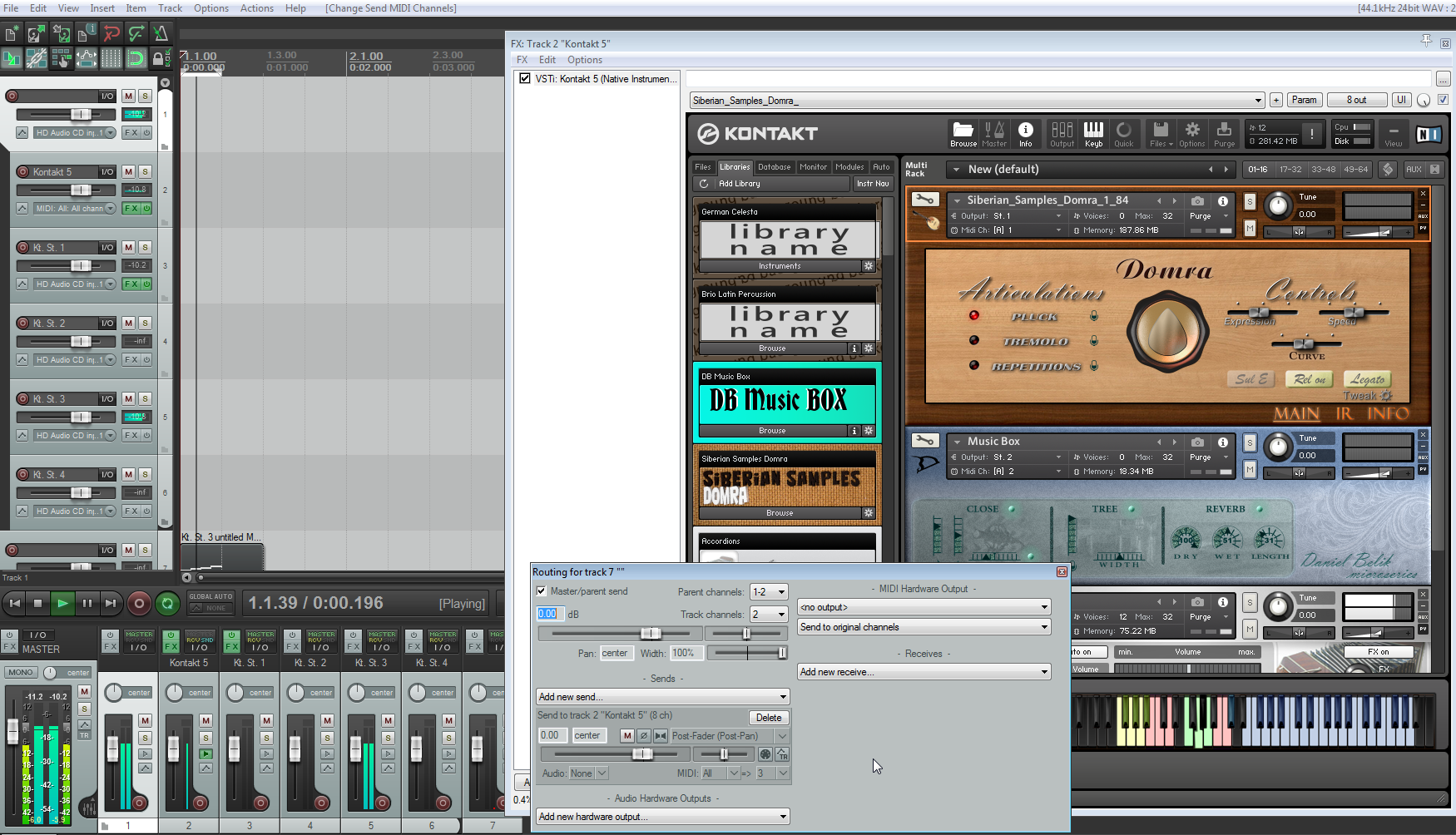Click Domra snapshot camera icon
This screenshot has height=835, width=1456.
tap(1197, 200)
